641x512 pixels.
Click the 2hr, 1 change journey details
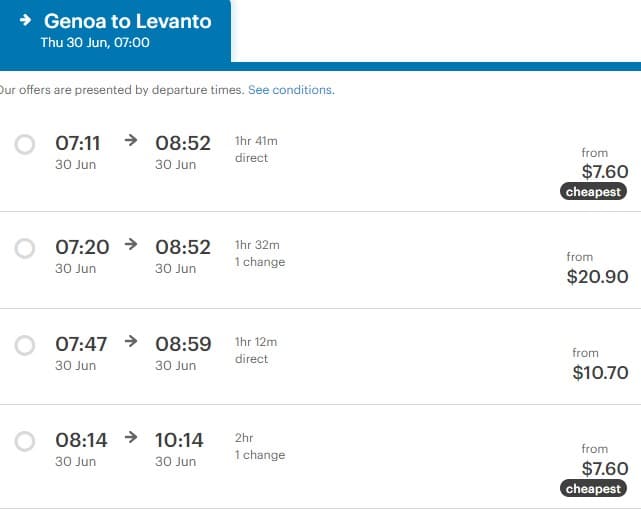coord(259,446)
